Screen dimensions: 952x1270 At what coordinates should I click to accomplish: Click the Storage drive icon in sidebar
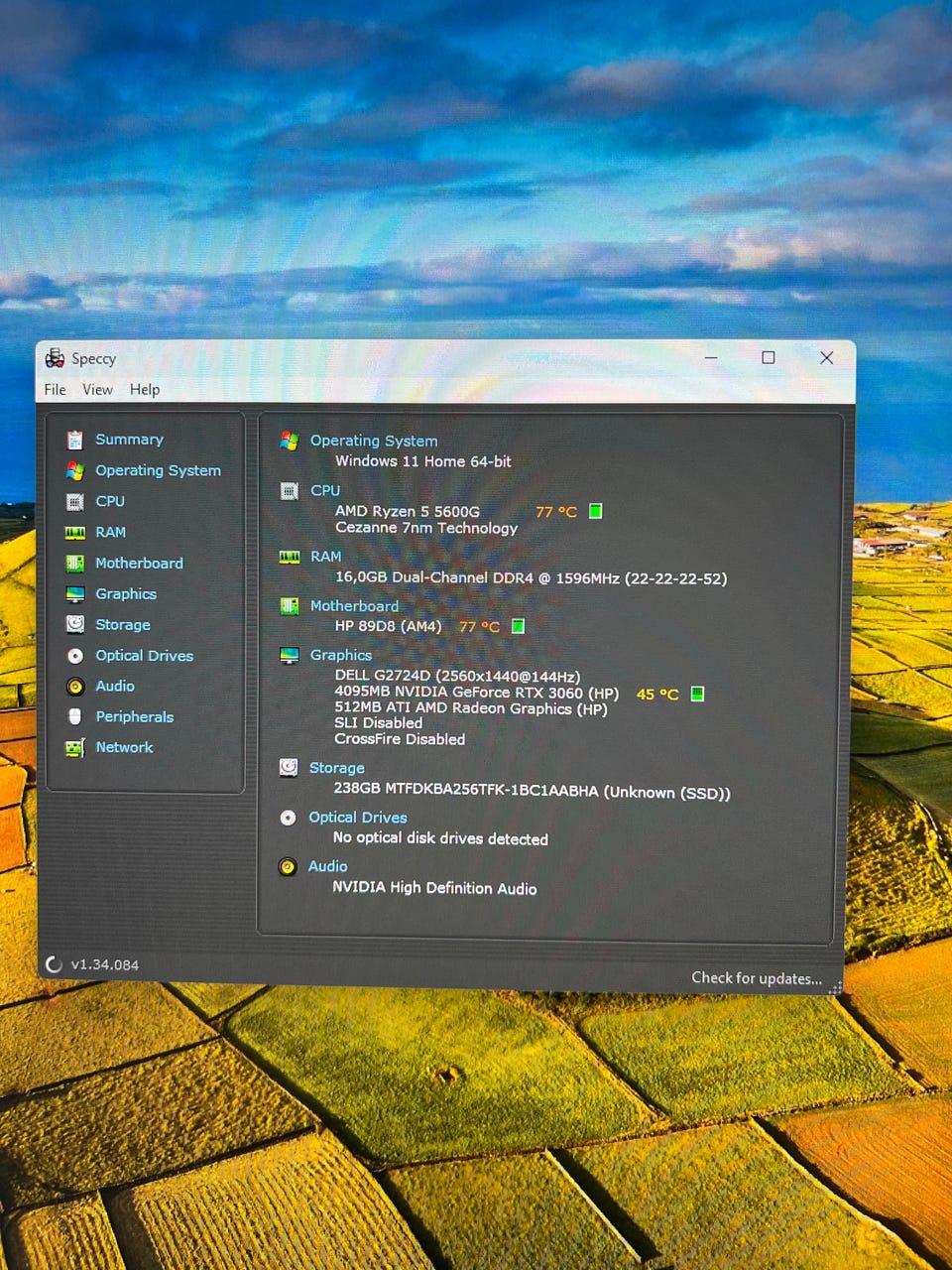pyautogui.click(x=75, y=624)
